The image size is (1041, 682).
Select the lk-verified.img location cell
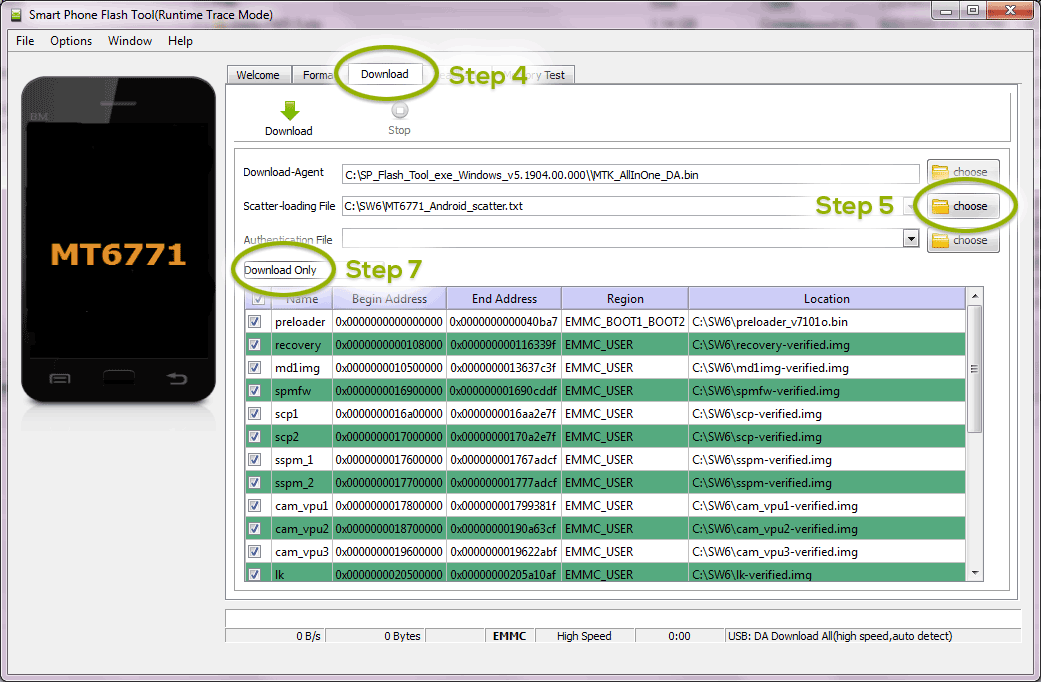[x=827, y=574]
